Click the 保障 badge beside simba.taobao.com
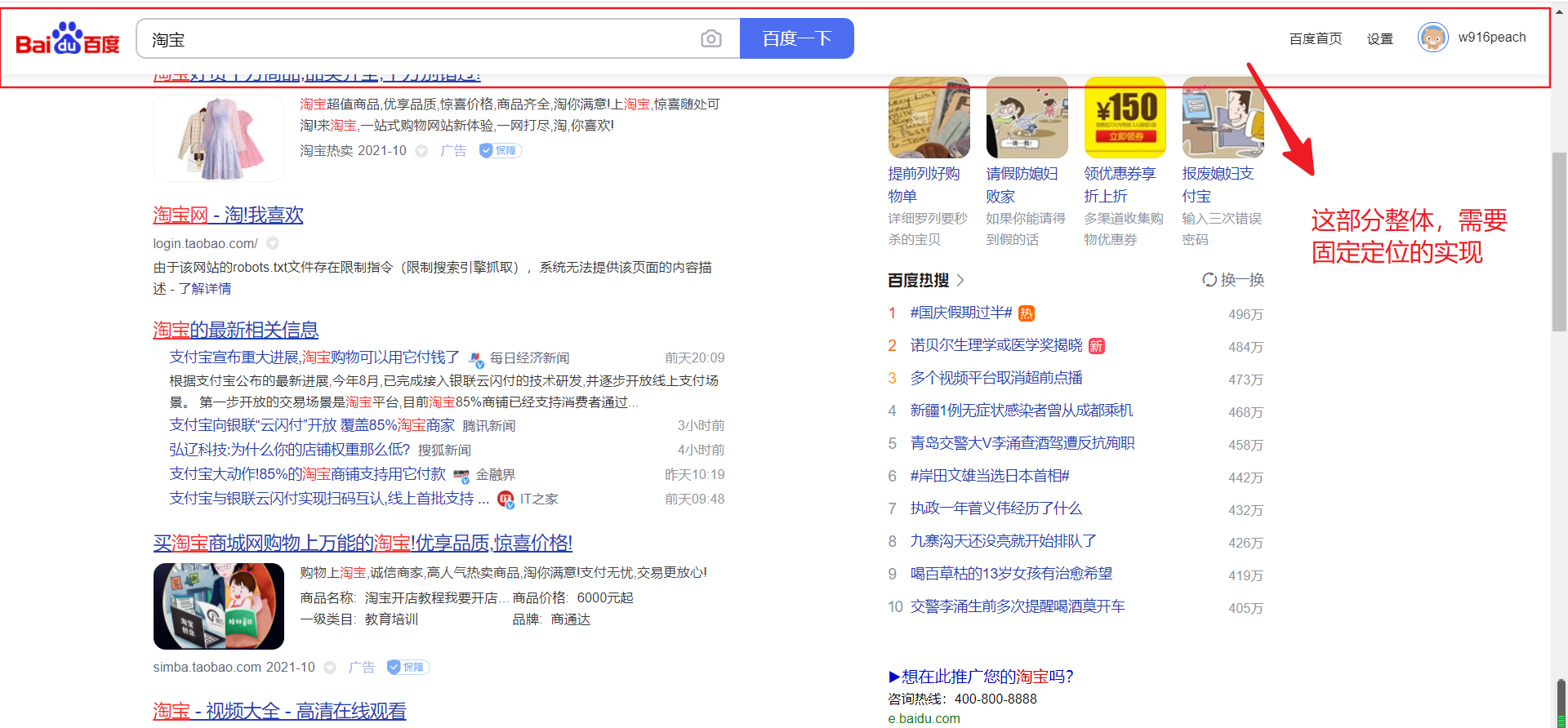Viewport: 1568px width, 728px height. 408,668
